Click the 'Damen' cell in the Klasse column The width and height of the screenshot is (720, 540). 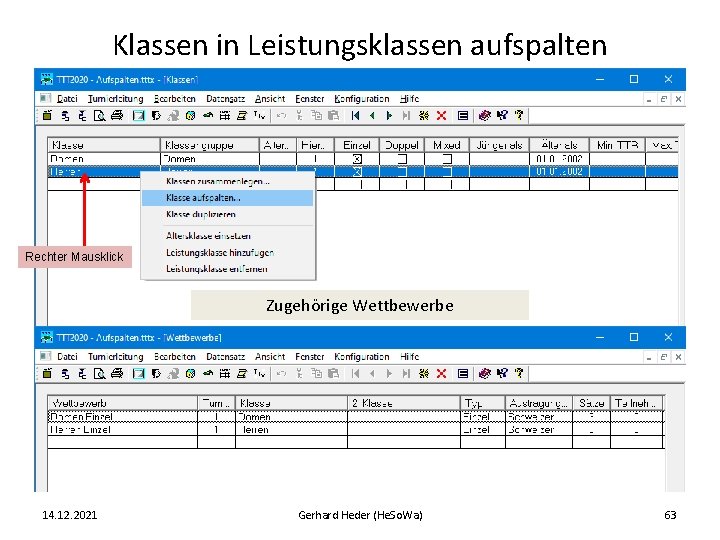click(104, 159)
